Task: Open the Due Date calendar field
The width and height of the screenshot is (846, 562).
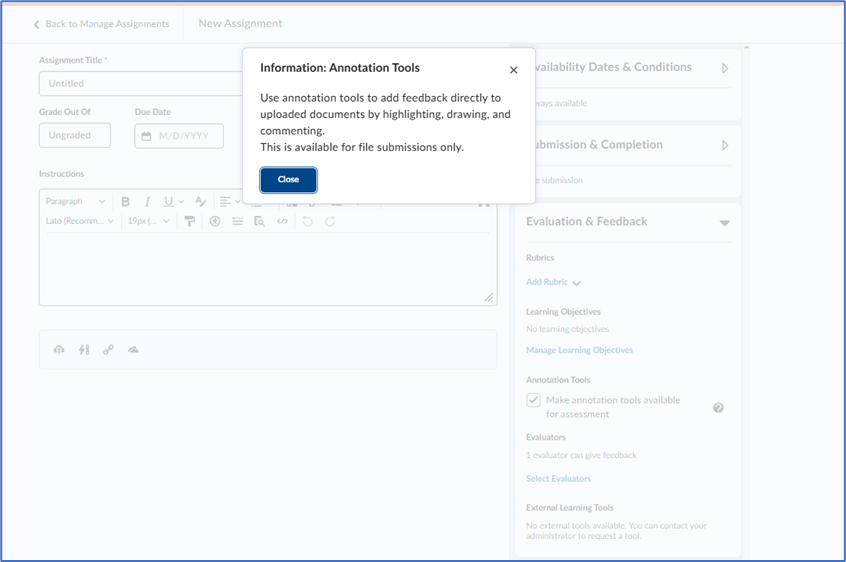Action: tap(179, 136)
